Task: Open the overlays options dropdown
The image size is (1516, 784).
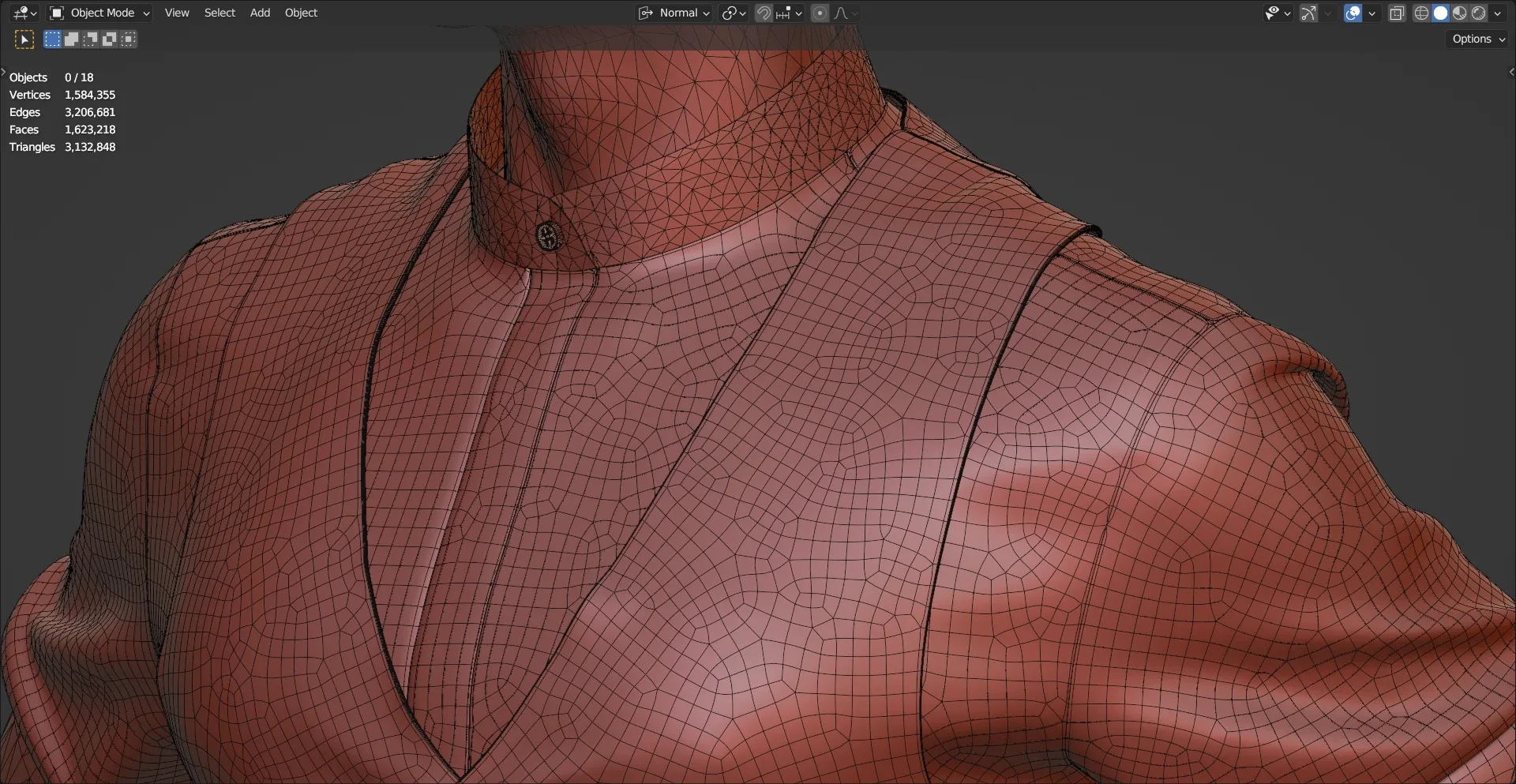Action: [1372, 13]
